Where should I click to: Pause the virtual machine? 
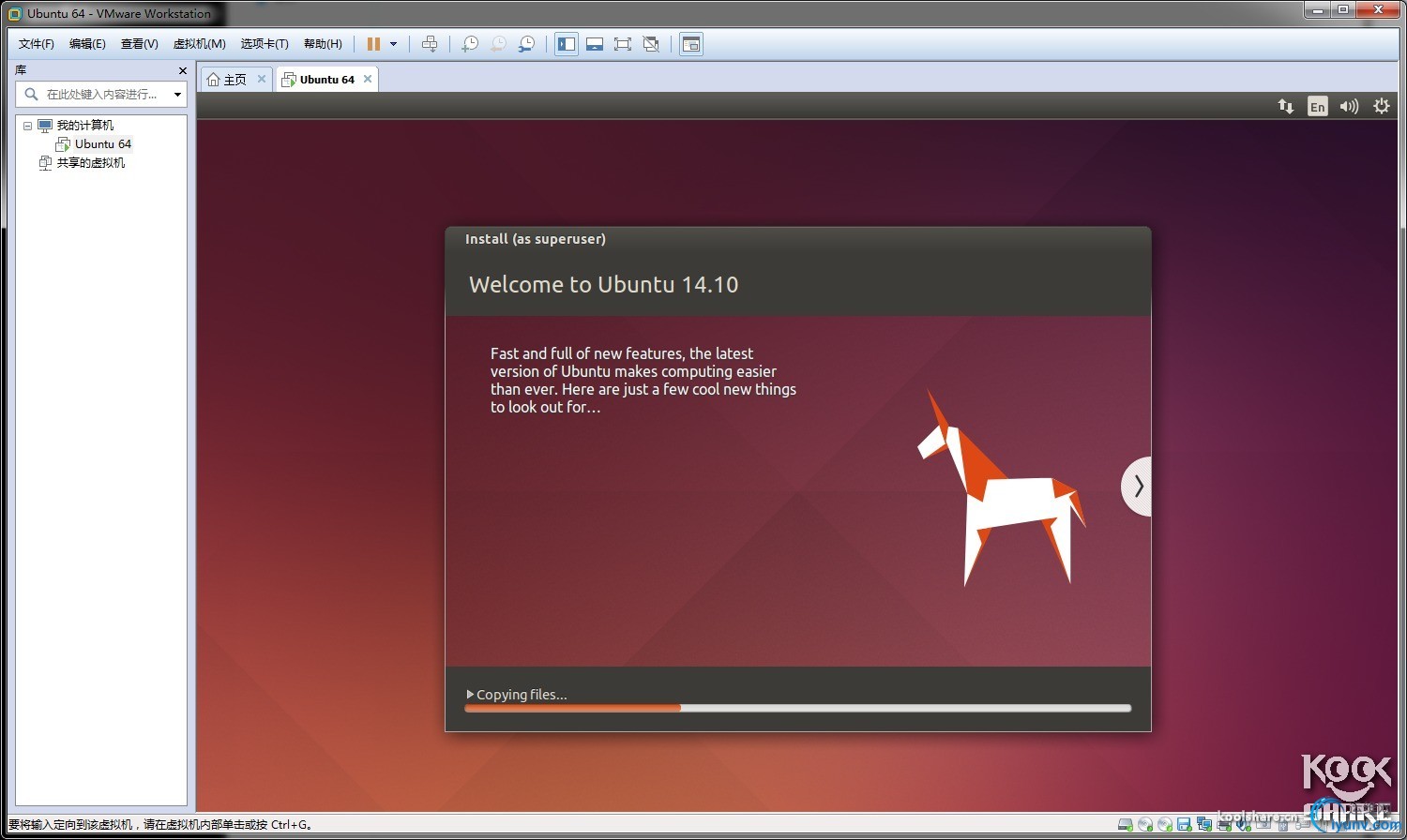tap(373, 44)
